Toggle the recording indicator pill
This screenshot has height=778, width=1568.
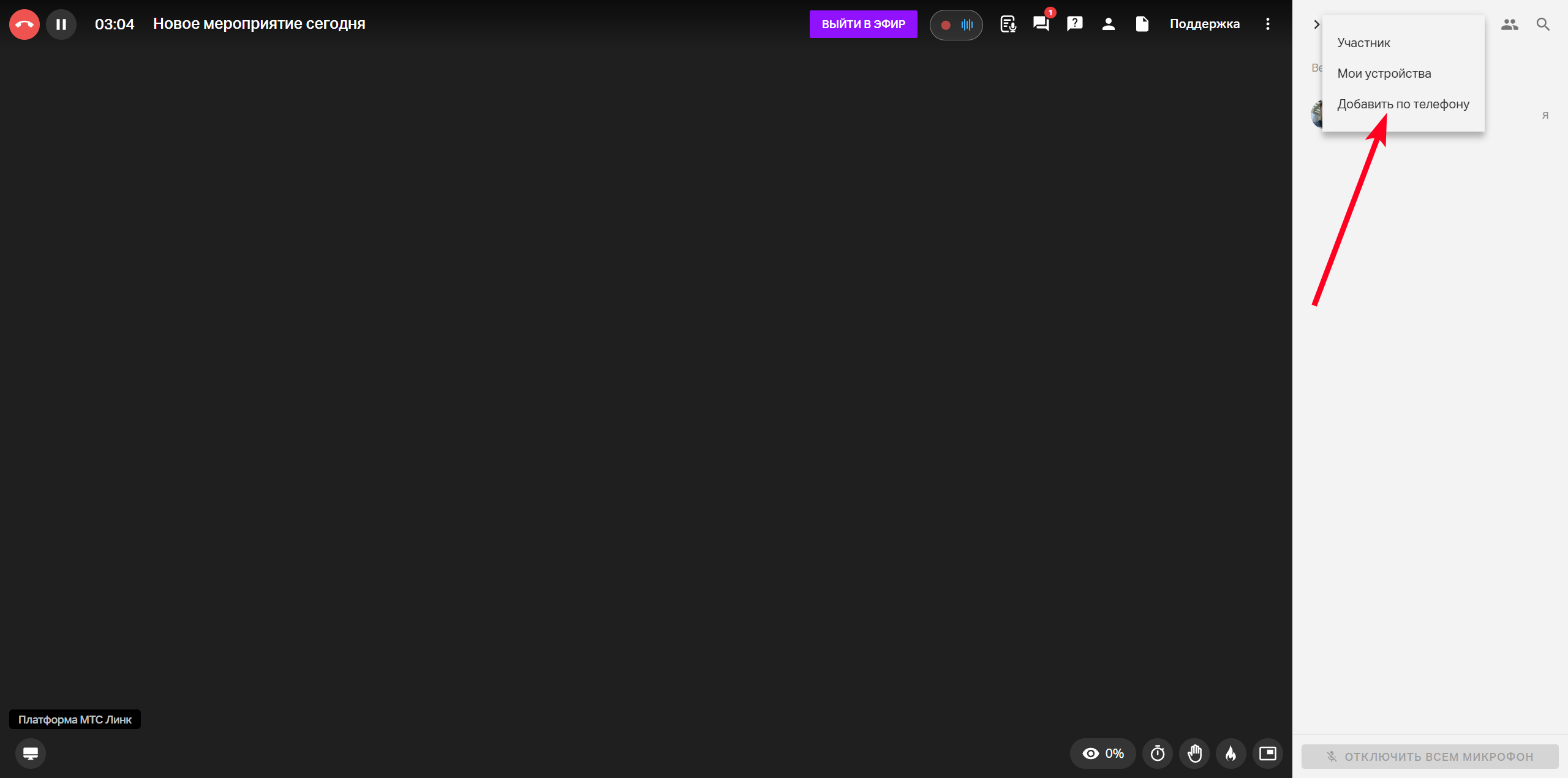956,25
